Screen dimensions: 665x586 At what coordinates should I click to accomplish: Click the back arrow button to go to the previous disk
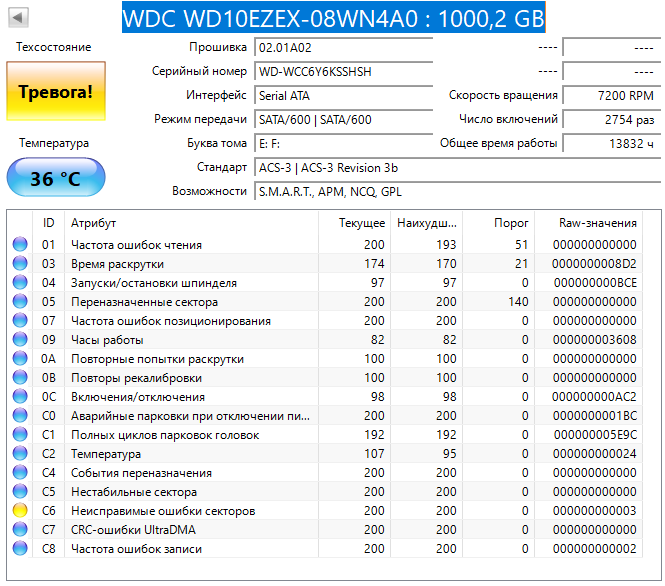coord(18,17)
